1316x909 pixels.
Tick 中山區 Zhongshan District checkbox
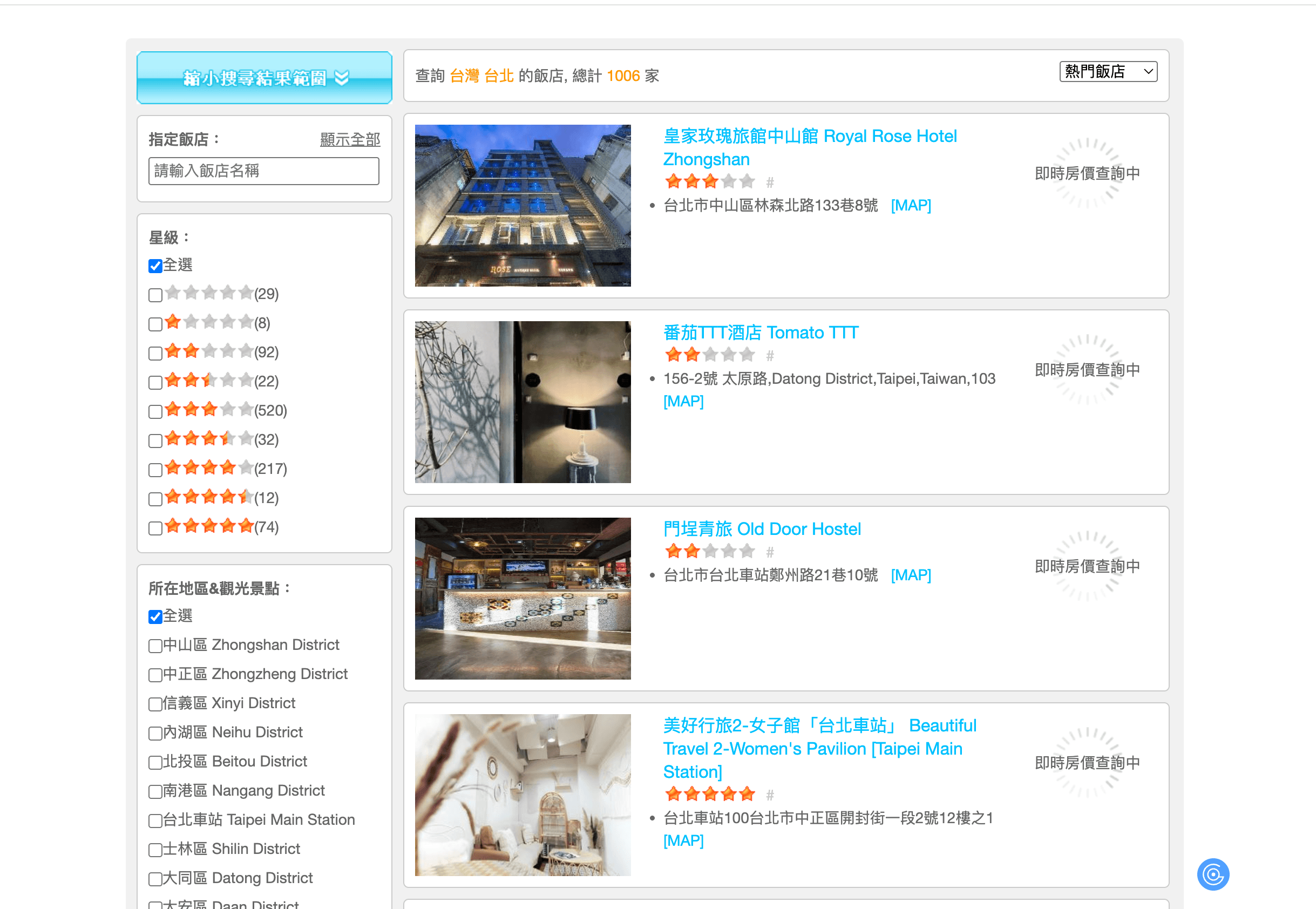click(155, 646)
